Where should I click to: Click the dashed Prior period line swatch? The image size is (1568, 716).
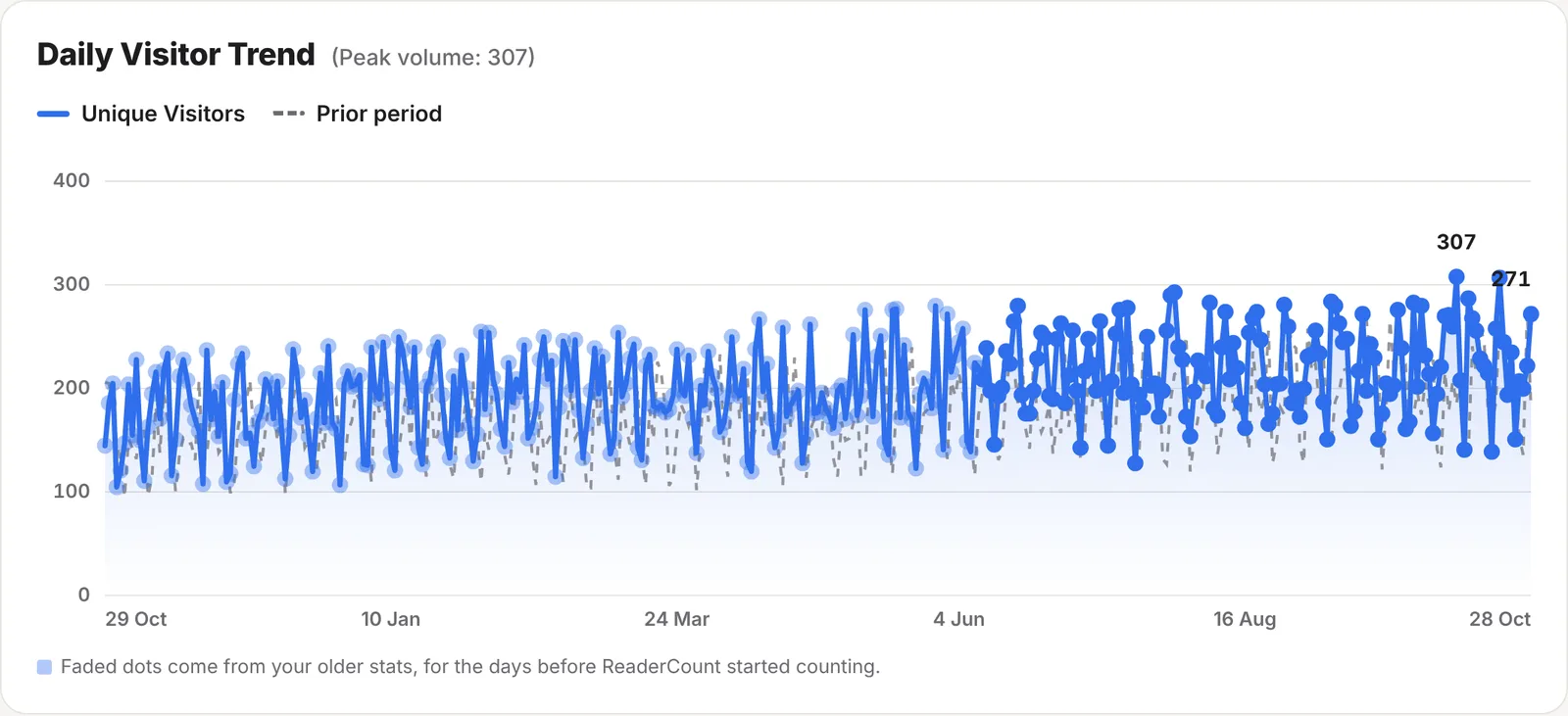[288, 114]
